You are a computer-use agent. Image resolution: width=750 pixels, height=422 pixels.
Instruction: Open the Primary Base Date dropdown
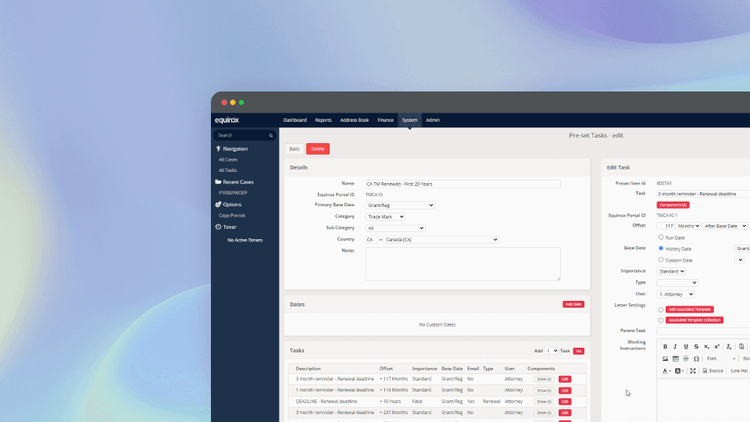click(400, 205)
